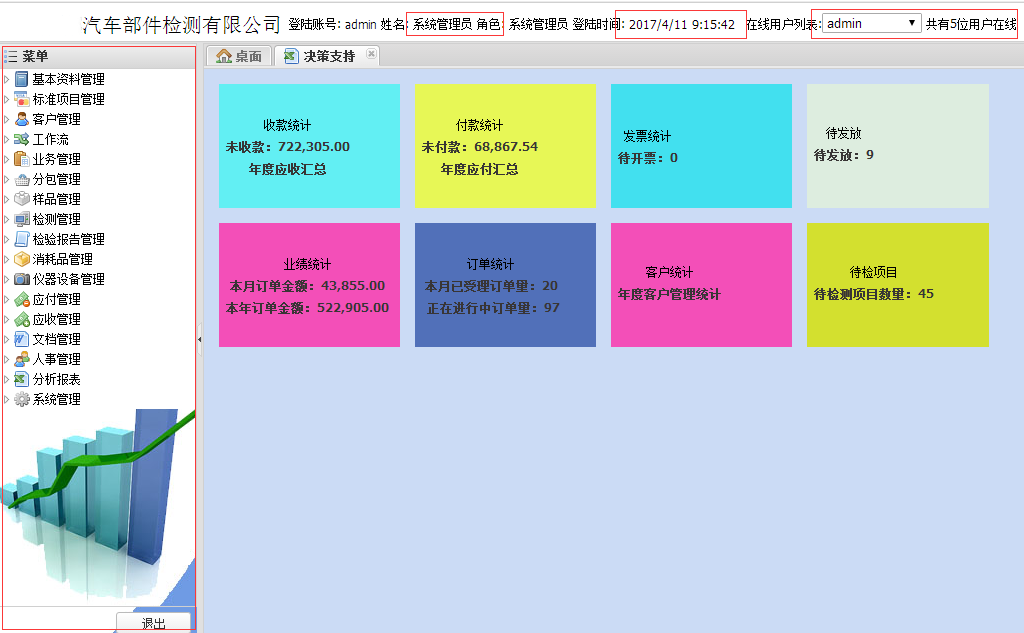Click the 工作流 arrows icon
The width and height of the screenshot is (1024, 633).
coord(22,139)
